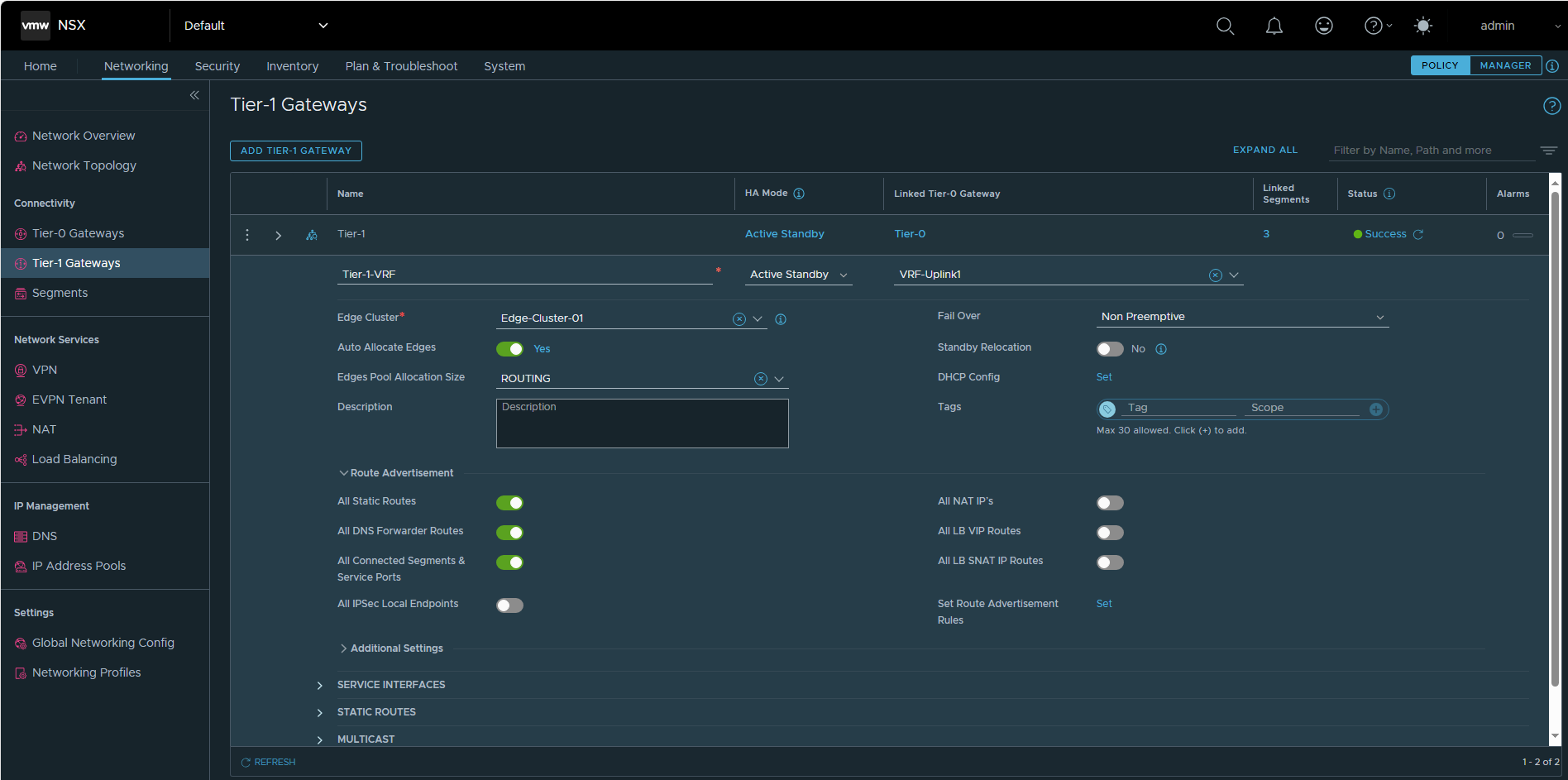Toggle All Connected Segments & Service Ports
The image size is (1568, 780).
(509, 562)
